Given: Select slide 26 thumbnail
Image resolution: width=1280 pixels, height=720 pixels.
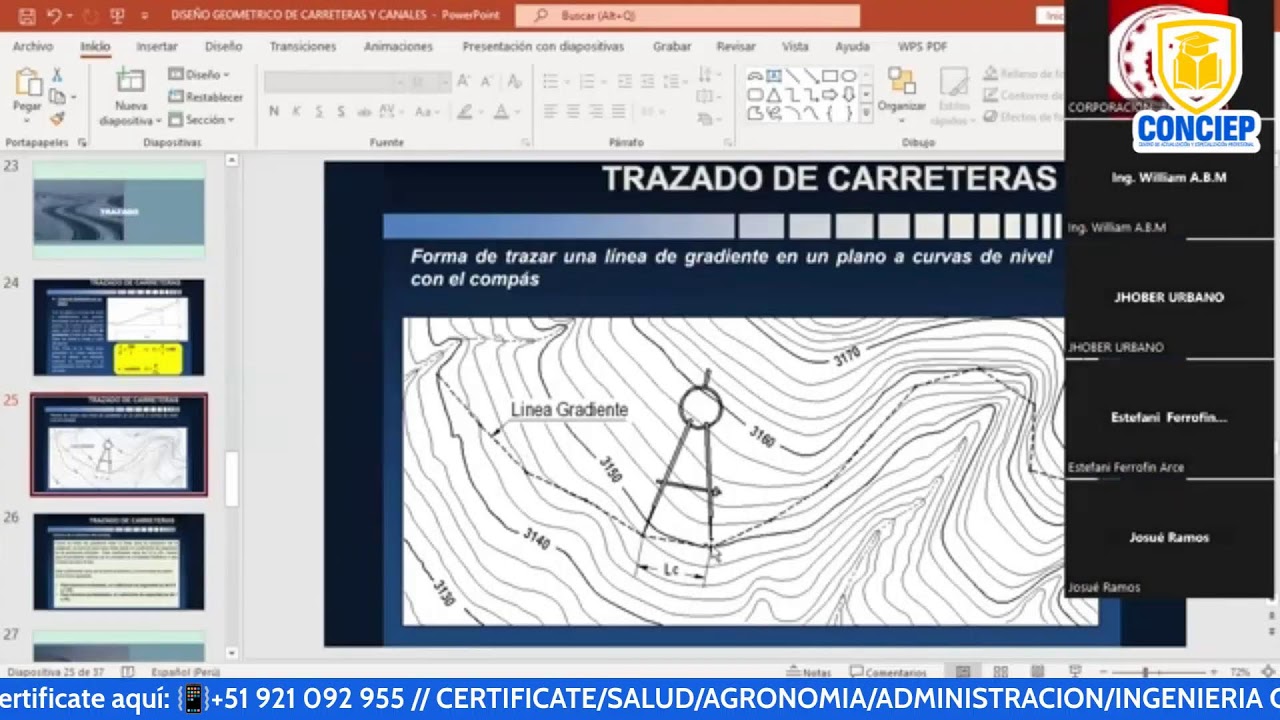Looking at the screenshot, I should pyautogui.click(x=119, y=562).
